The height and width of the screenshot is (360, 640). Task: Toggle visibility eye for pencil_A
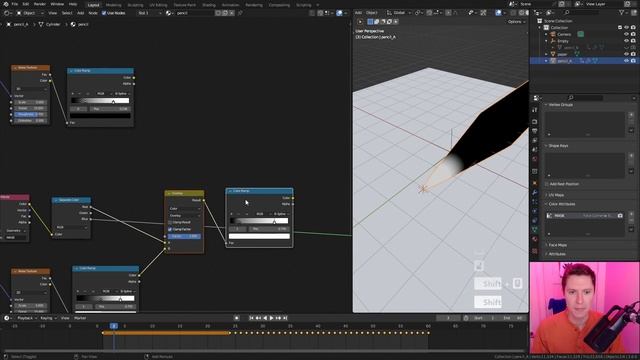click(627, 61)
